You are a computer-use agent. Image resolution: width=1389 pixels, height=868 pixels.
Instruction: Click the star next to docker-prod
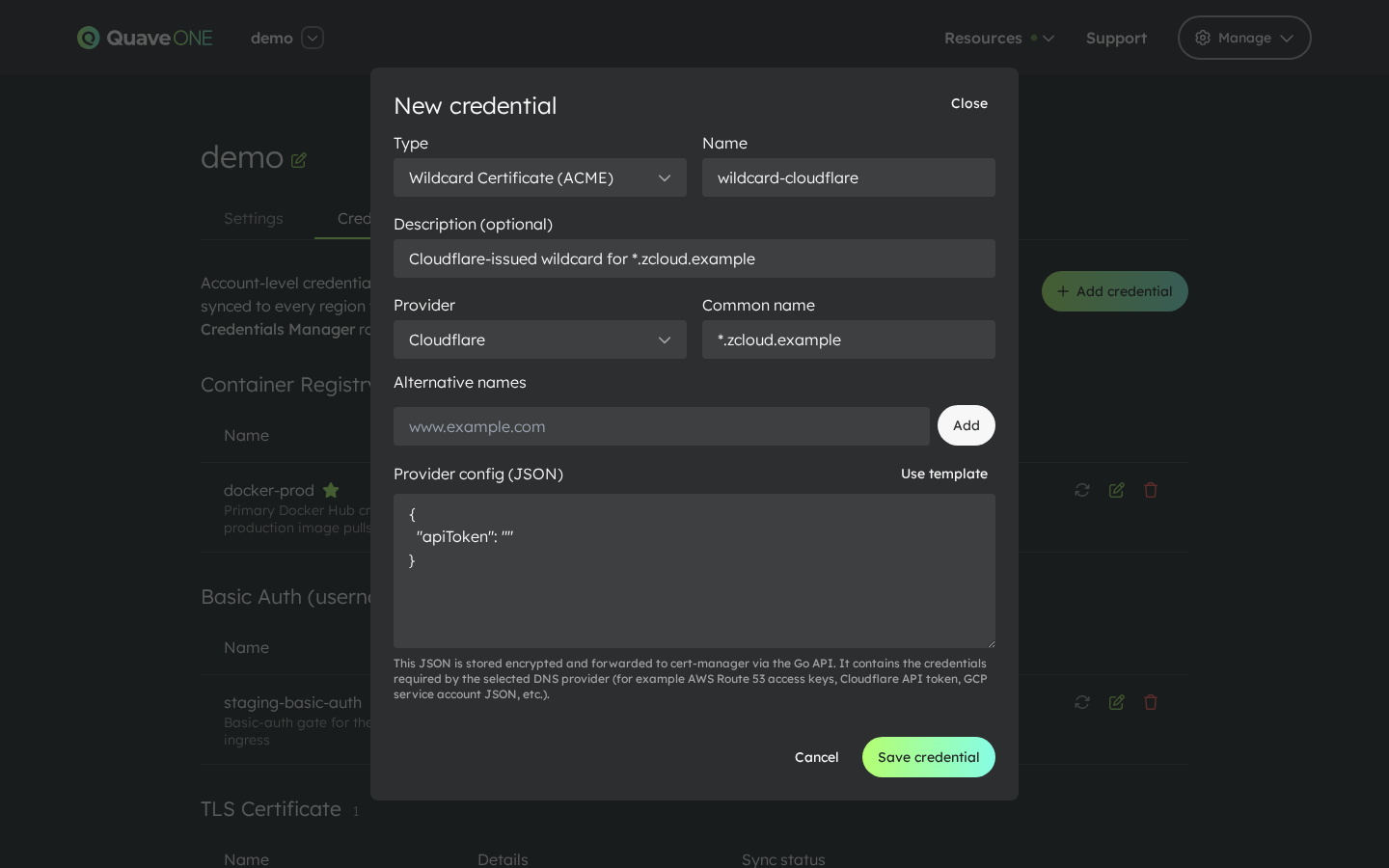coord(331,490)
